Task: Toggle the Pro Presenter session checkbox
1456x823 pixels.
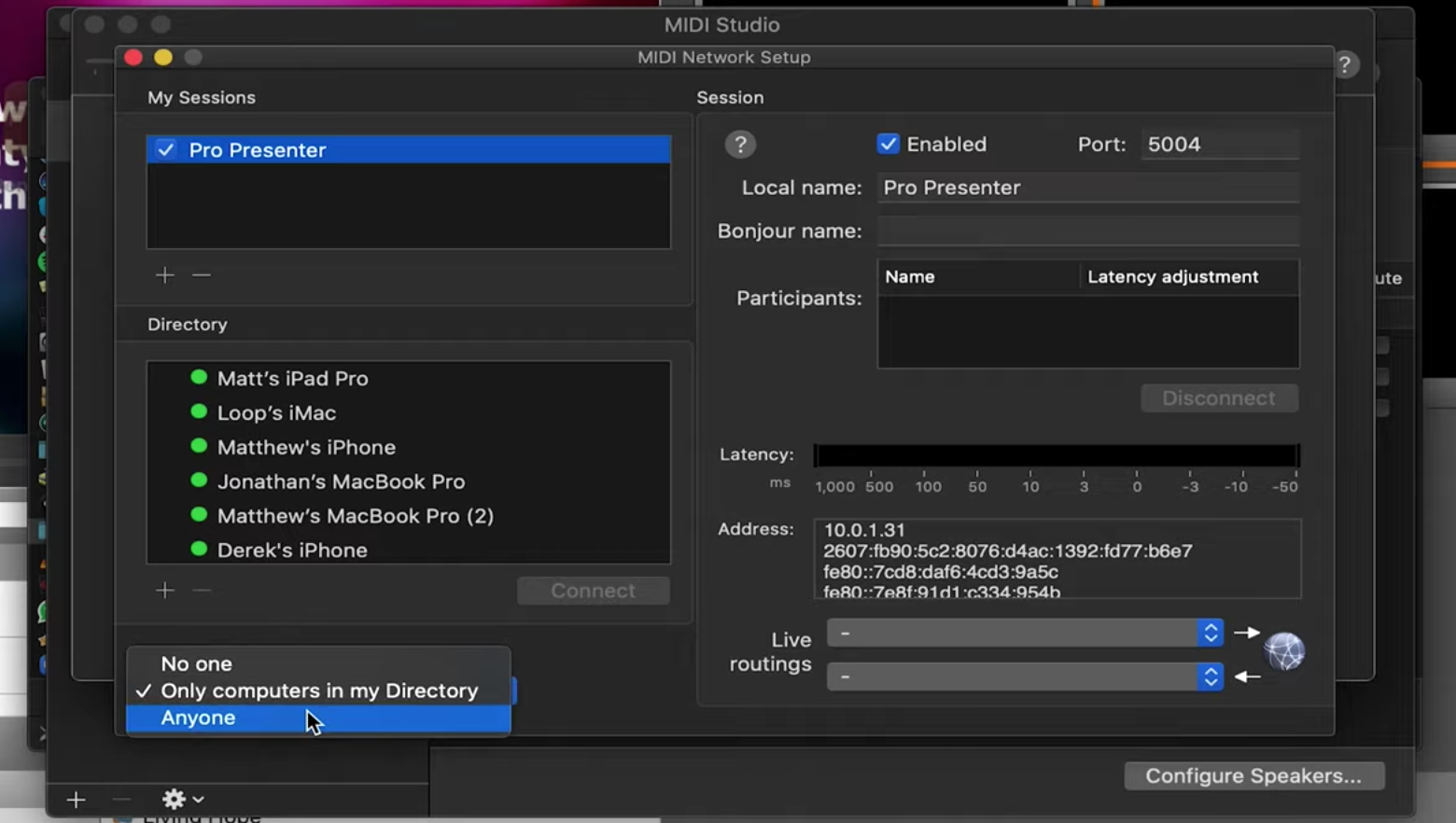Action: [x=166, y=149]
